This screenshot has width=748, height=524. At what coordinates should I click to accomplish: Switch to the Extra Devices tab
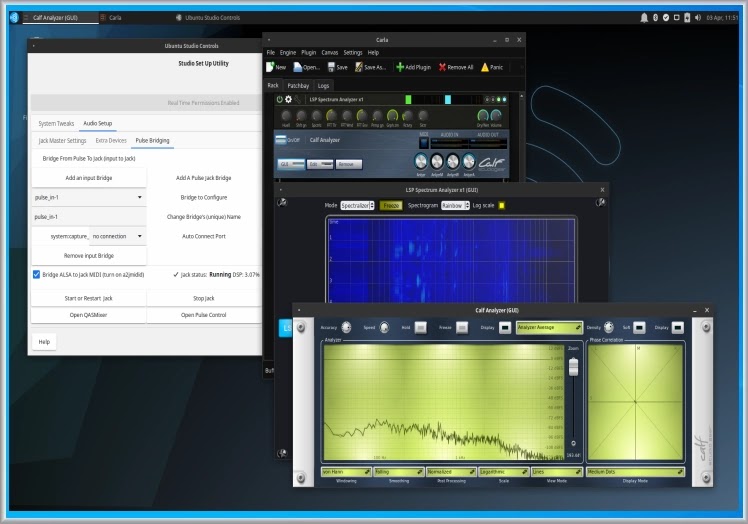point(111,140)
